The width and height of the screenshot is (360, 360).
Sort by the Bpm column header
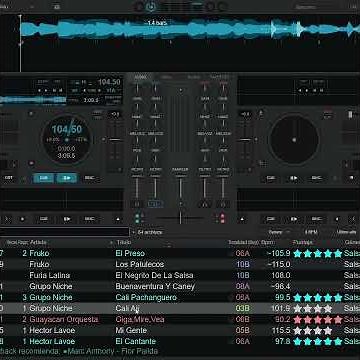pos(268,242)
